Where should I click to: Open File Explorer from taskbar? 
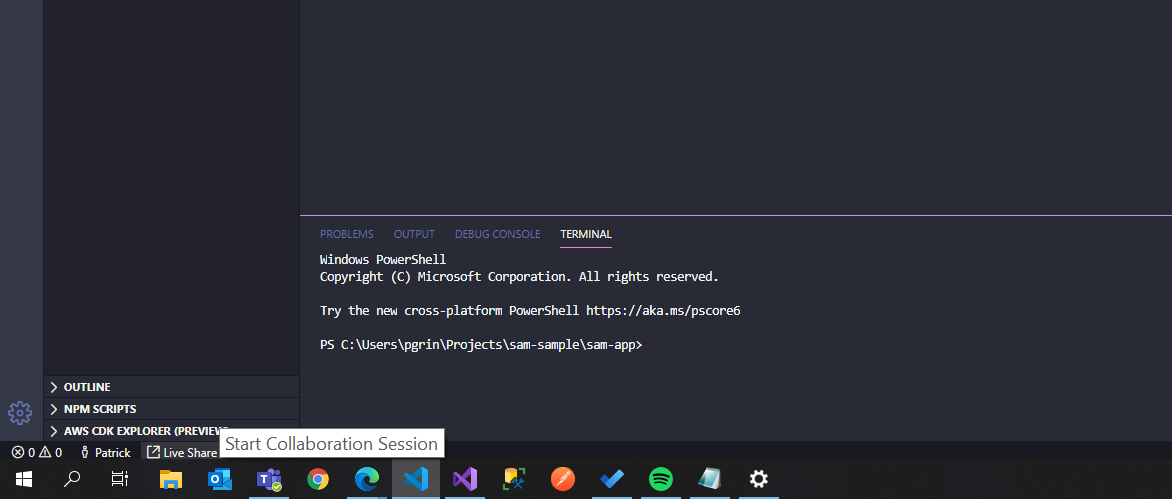point(171,479)
